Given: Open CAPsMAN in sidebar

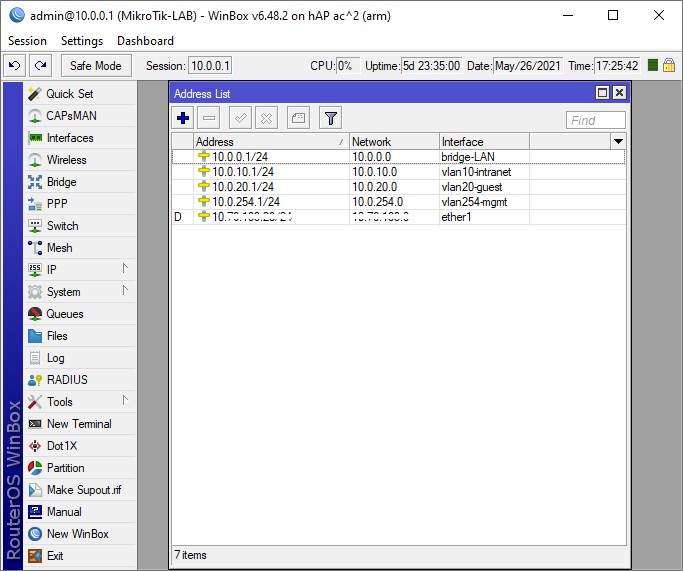Looking at the screenshot, I should click(80, 116).
